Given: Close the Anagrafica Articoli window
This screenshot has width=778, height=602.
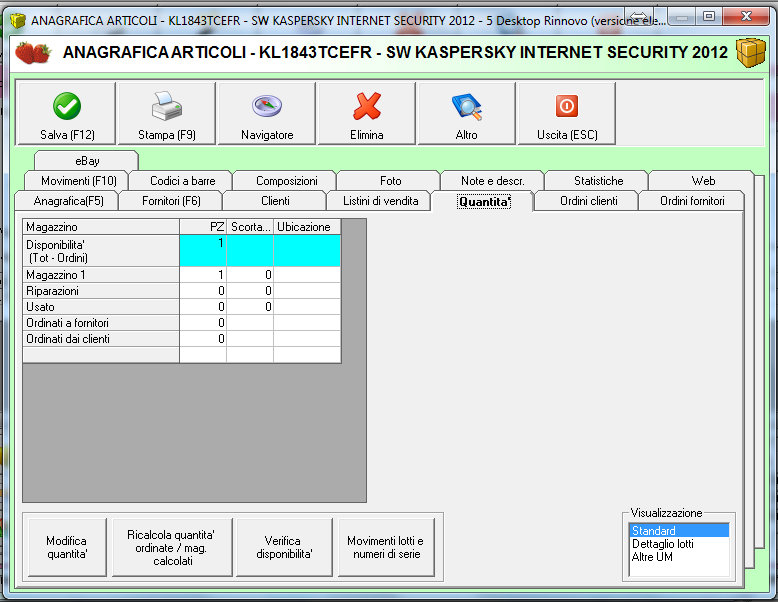Looking at the screenshot, I should 746,16.
